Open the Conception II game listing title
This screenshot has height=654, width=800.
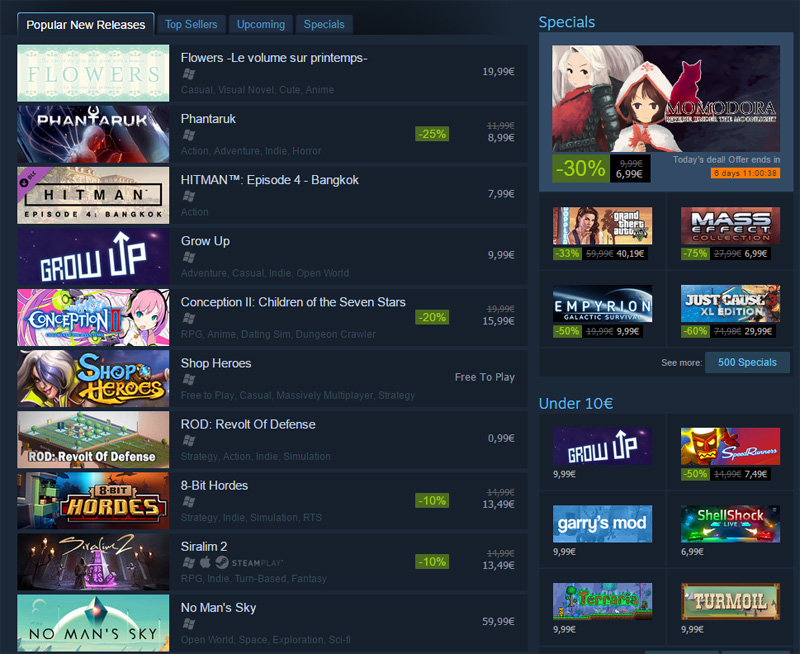tap(293, 302)
